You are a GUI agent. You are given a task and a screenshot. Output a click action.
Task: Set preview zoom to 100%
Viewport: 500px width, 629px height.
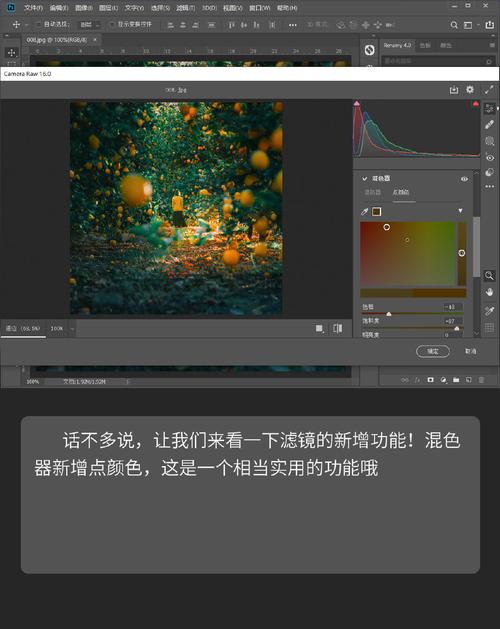click(57, 328)
